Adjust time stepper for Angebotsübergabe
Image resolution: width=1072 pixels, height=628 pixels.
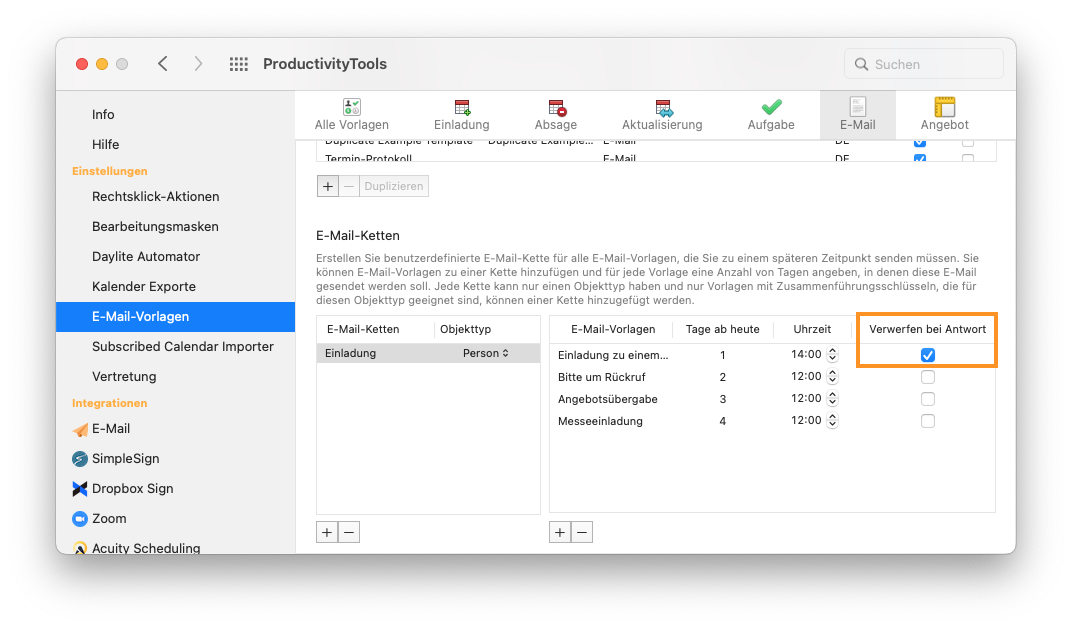click(x=832, y=398)
